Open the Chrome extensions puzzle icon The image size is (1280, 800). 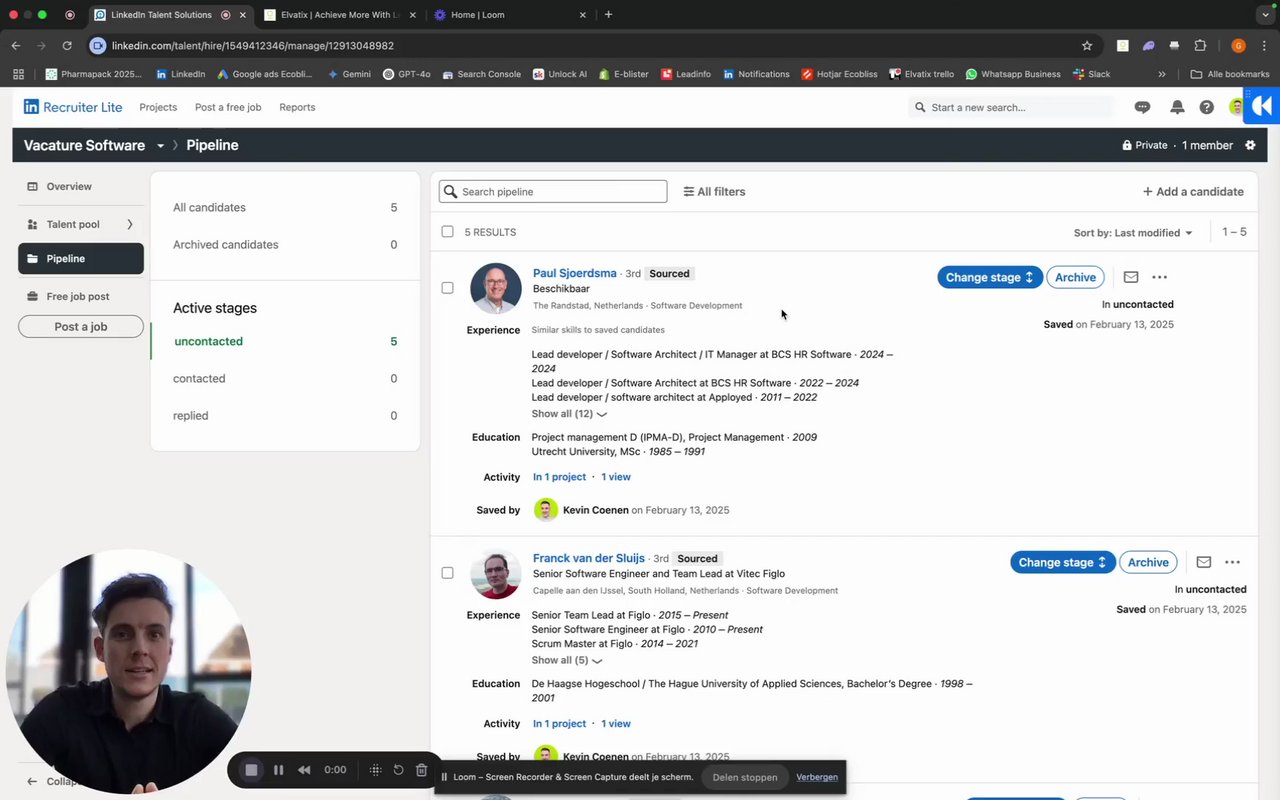pos(1201,45)
